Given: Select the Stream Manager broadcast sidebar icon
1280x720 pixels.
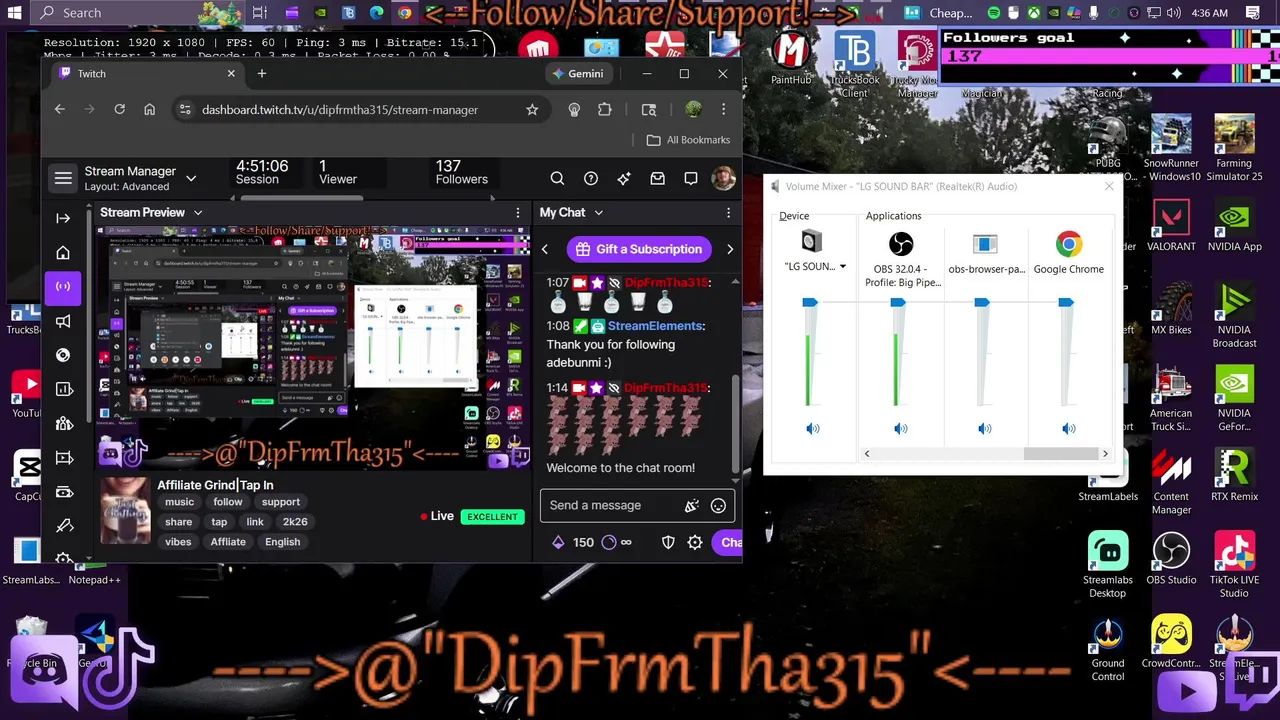Looking at the screenshot, I should [x=63, y=287].
